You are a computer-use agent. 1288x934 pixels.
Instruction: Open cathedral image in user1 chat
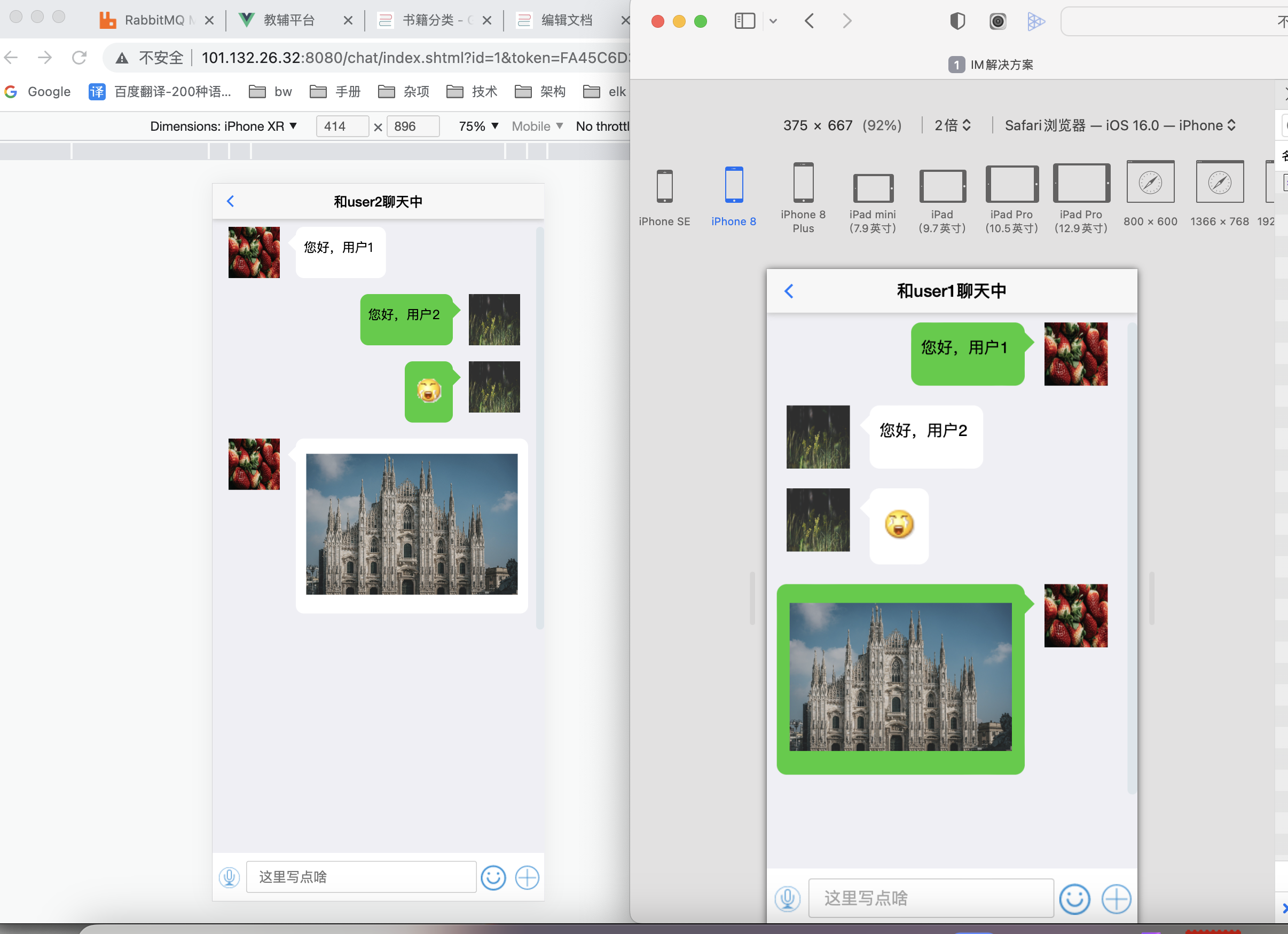pyautogui.click(x=900, y=676)
